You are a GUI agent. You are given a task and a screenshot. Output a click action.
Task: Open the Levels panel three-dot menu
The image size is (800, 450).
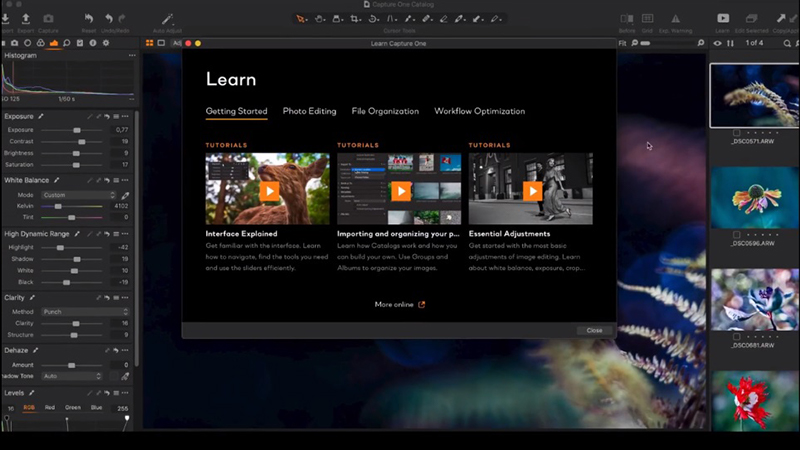pos(125,393)
